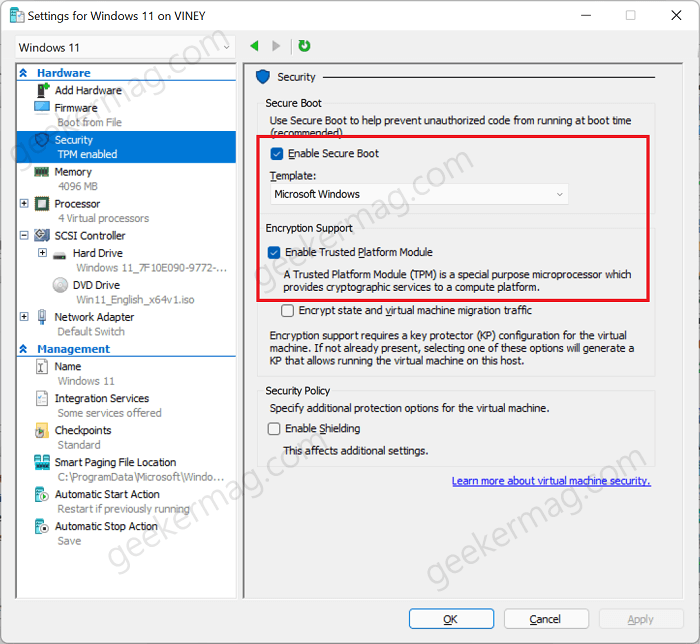Click '4096 MB' memory value
Screen dimensions: 700x644
[x=78, y=186]
